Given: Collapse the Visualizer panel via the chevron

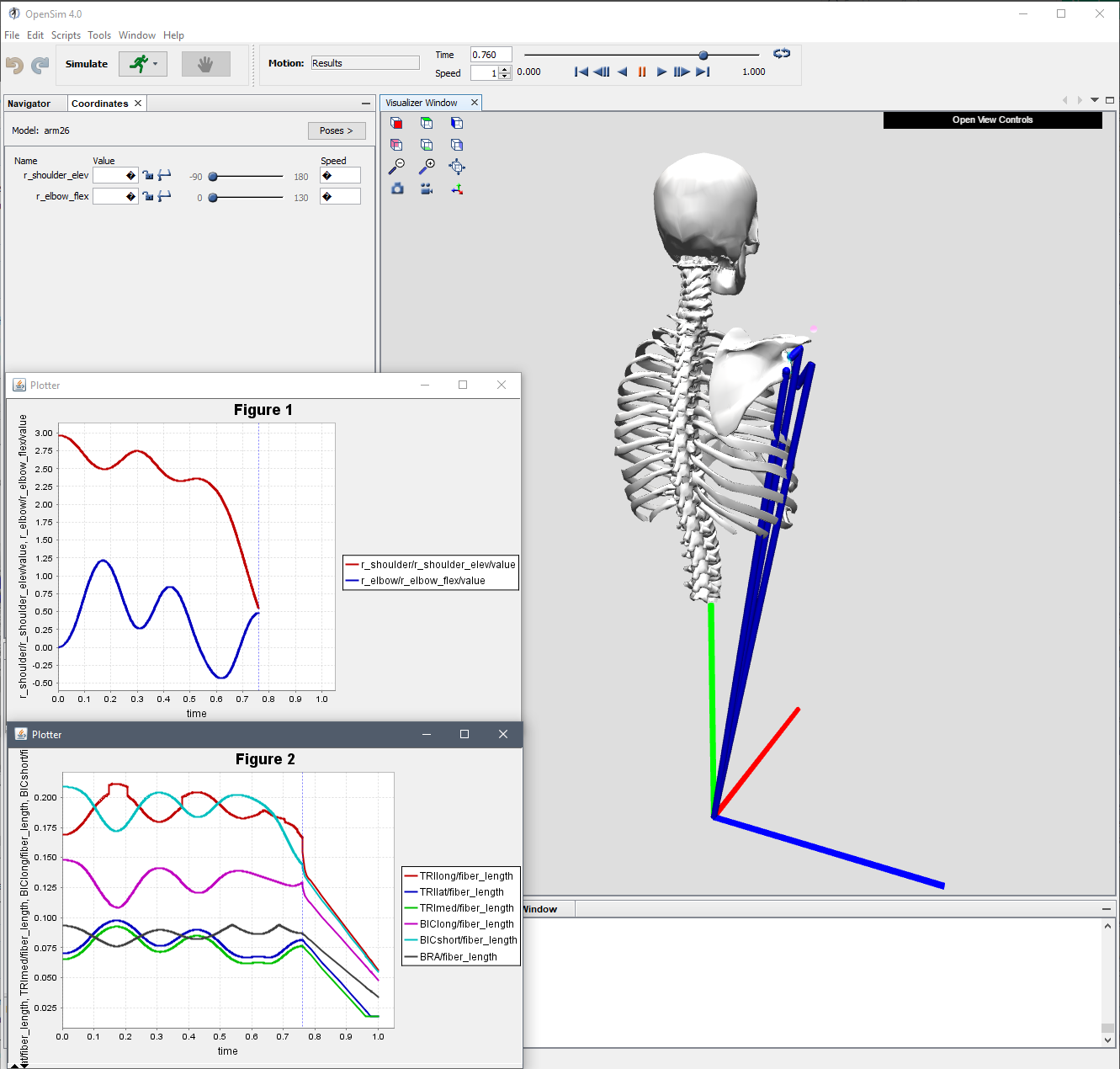Looking at the screenshot, I should click(x=1094, y=99).
